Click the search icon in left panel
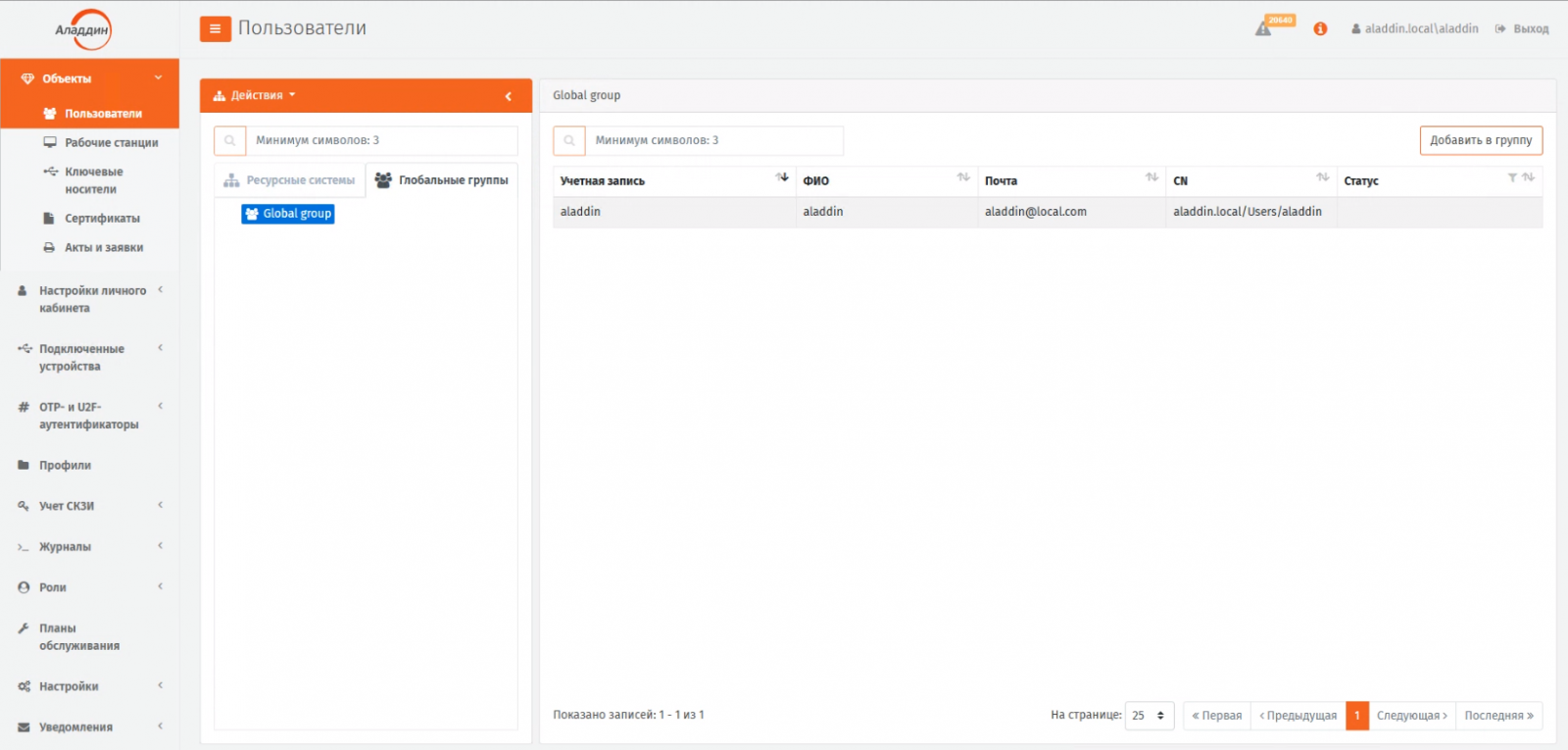Viewport: 1568px width, 750px height. 229,141
